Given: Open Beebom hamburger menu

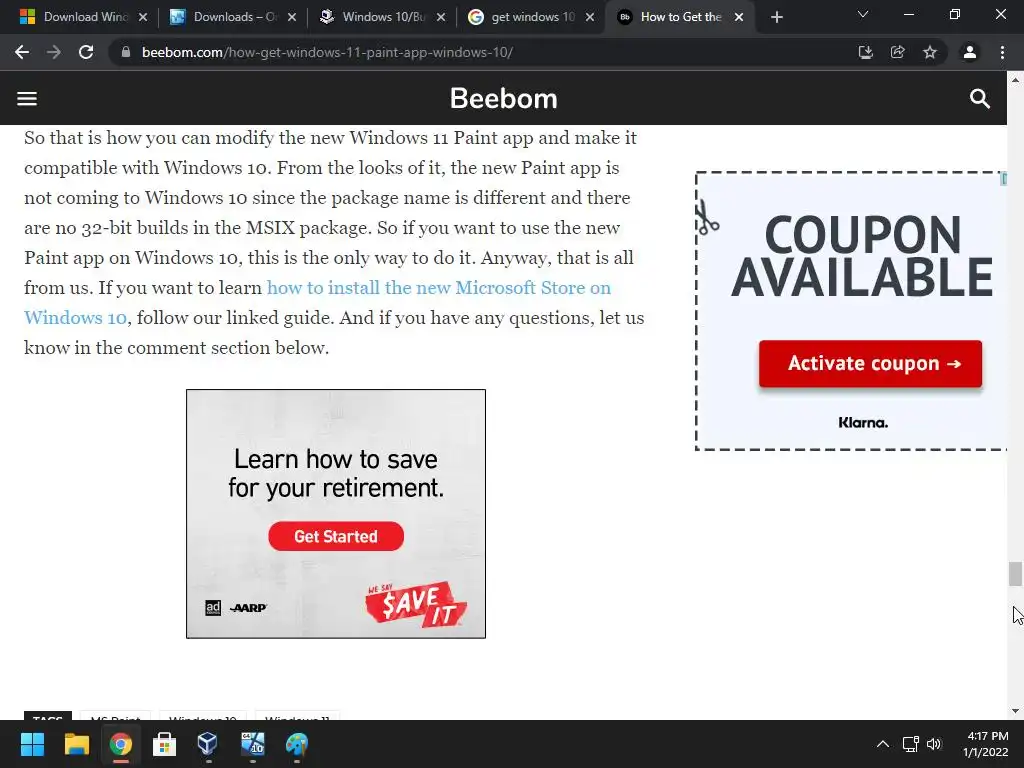Looking at the screenshot, I should pos(27,99).
